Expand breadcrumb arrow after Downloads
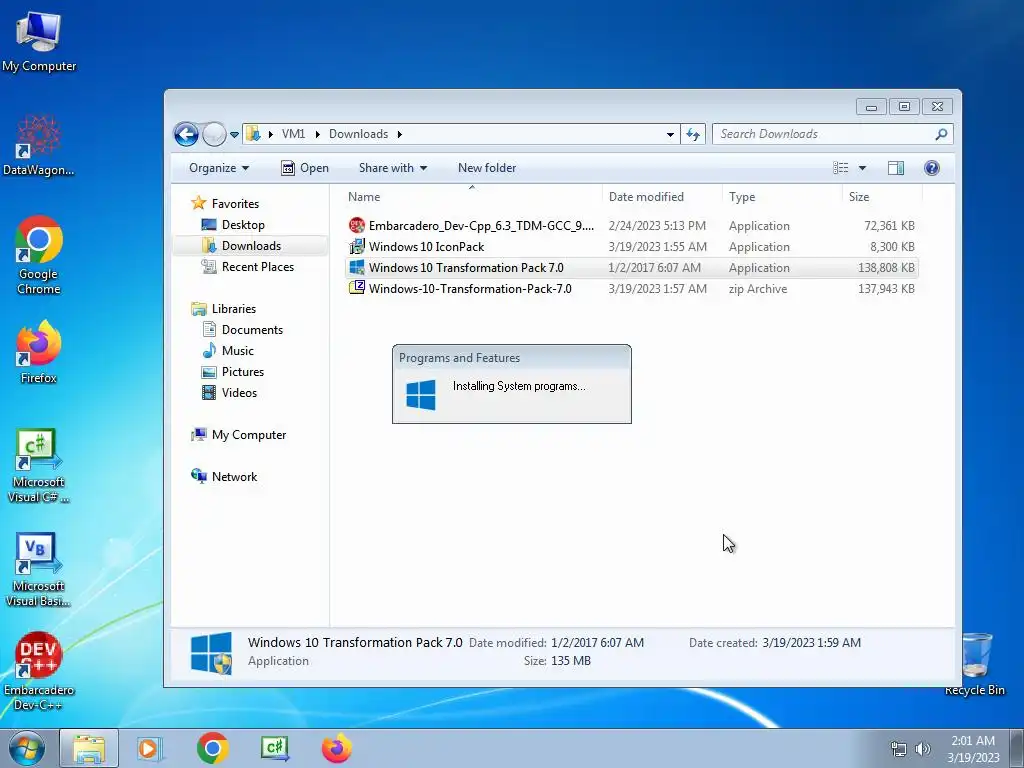Screen dimensions: 1024x768 point(399,135)
